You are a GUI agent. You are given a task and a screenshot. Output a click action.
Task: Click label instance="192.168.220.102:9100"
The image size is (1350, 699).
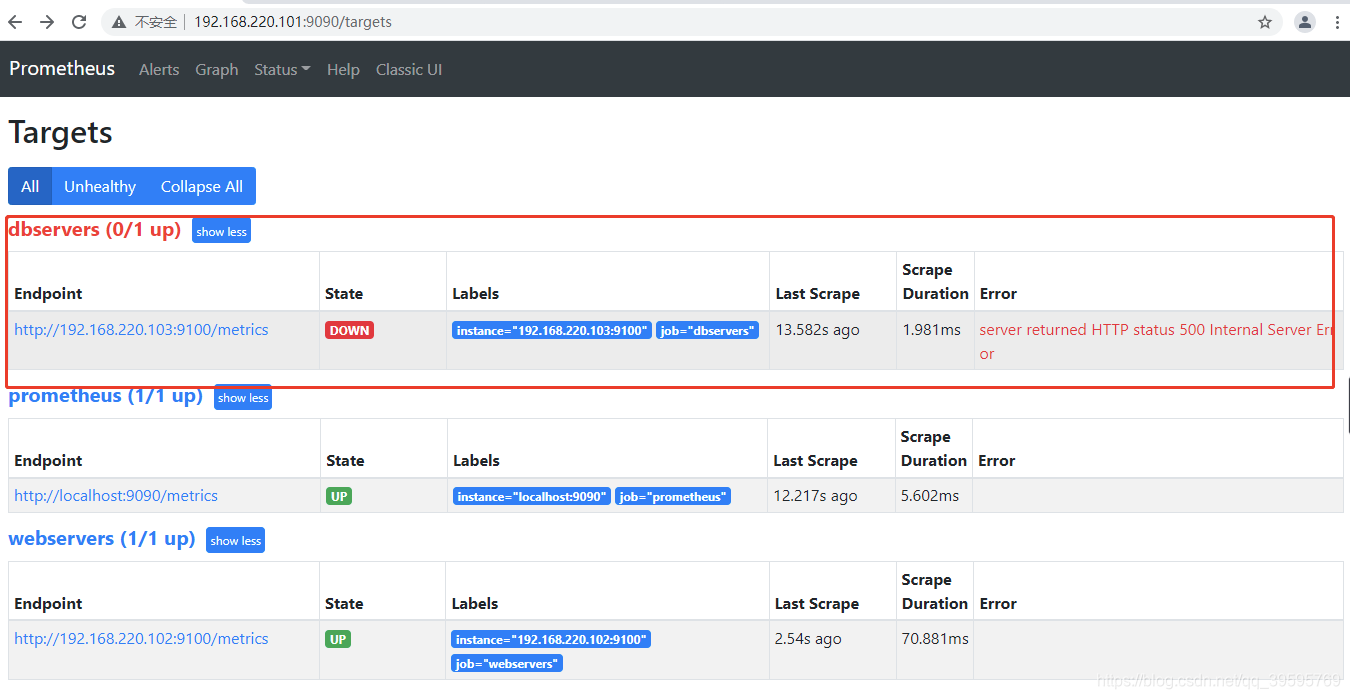[551, 639]
